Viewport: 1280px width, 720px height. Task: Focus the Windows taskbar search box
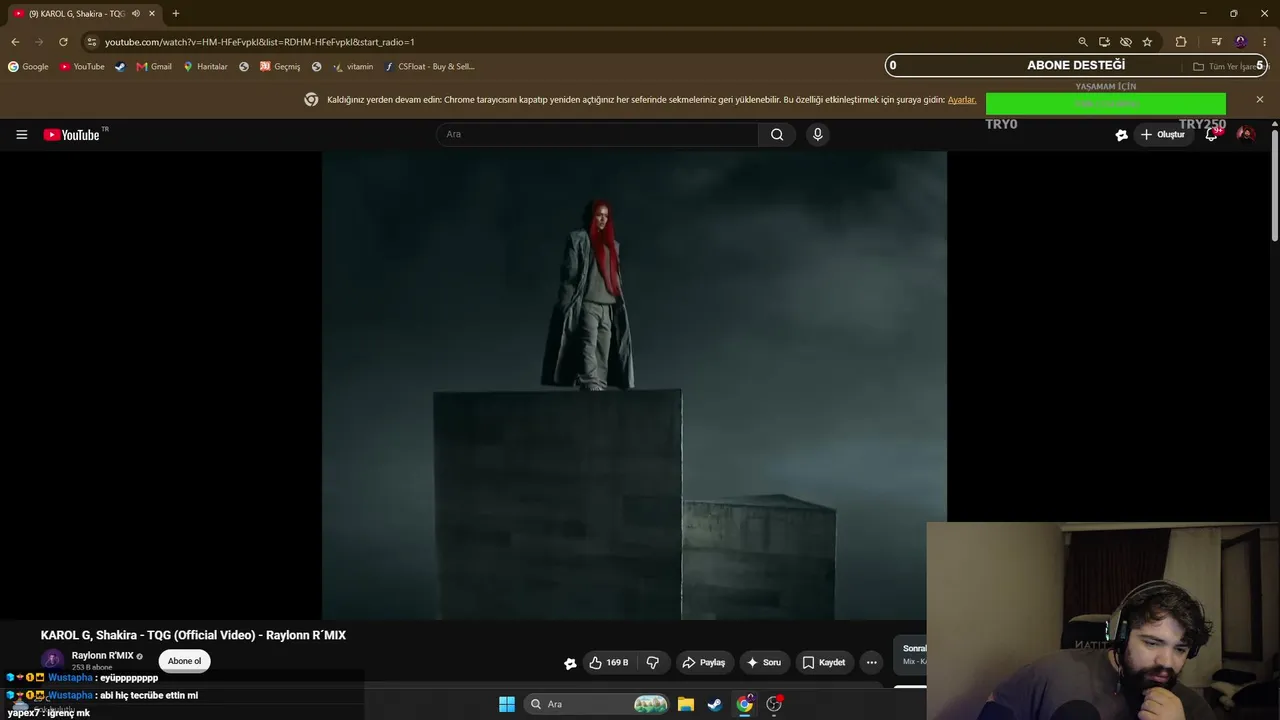tap(598, 704)
